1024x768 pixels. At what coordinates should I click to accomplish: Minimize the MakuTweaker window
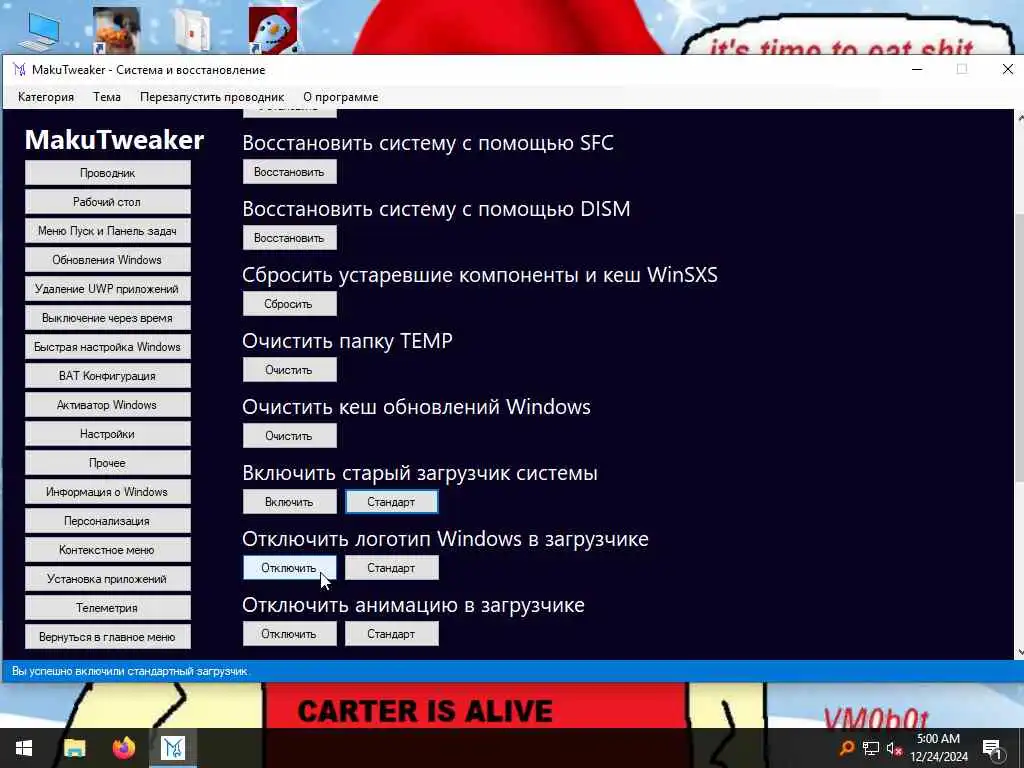pos(917,69)
